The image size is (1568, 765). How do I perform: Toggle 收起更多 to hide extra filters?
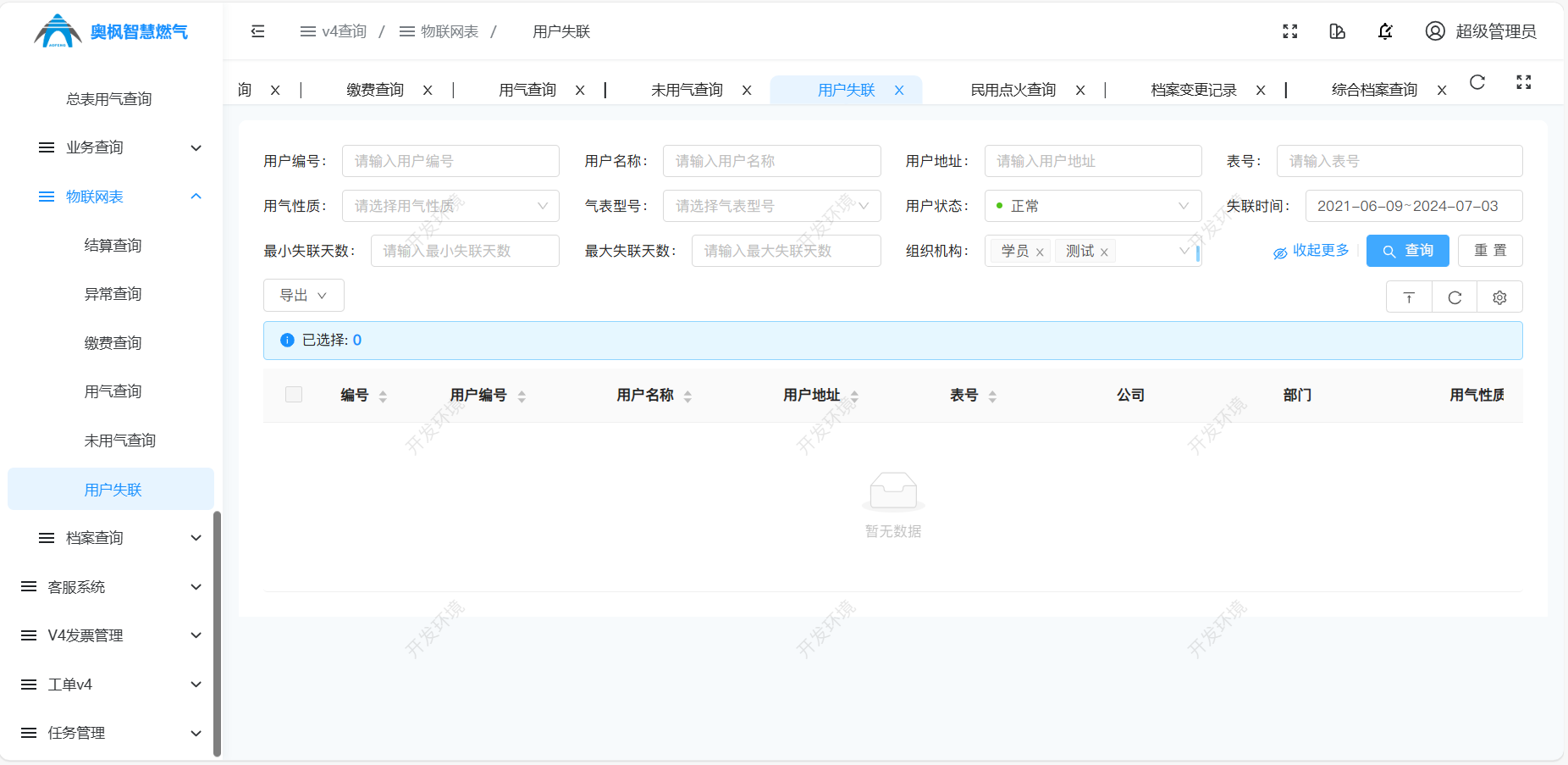[x=1311, y=251]
